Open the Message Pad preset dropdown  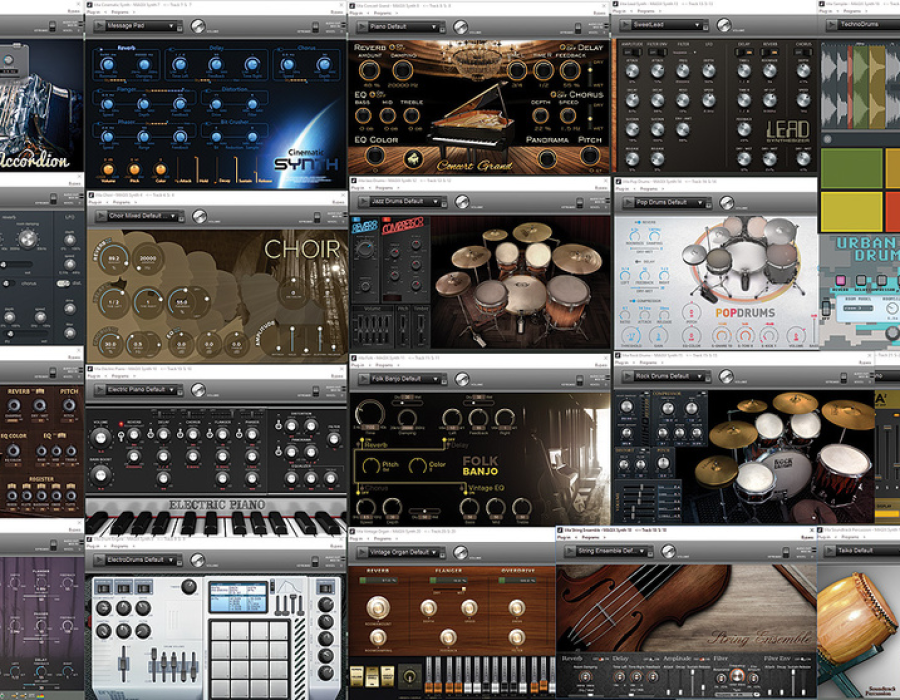(x=171, y=26)
